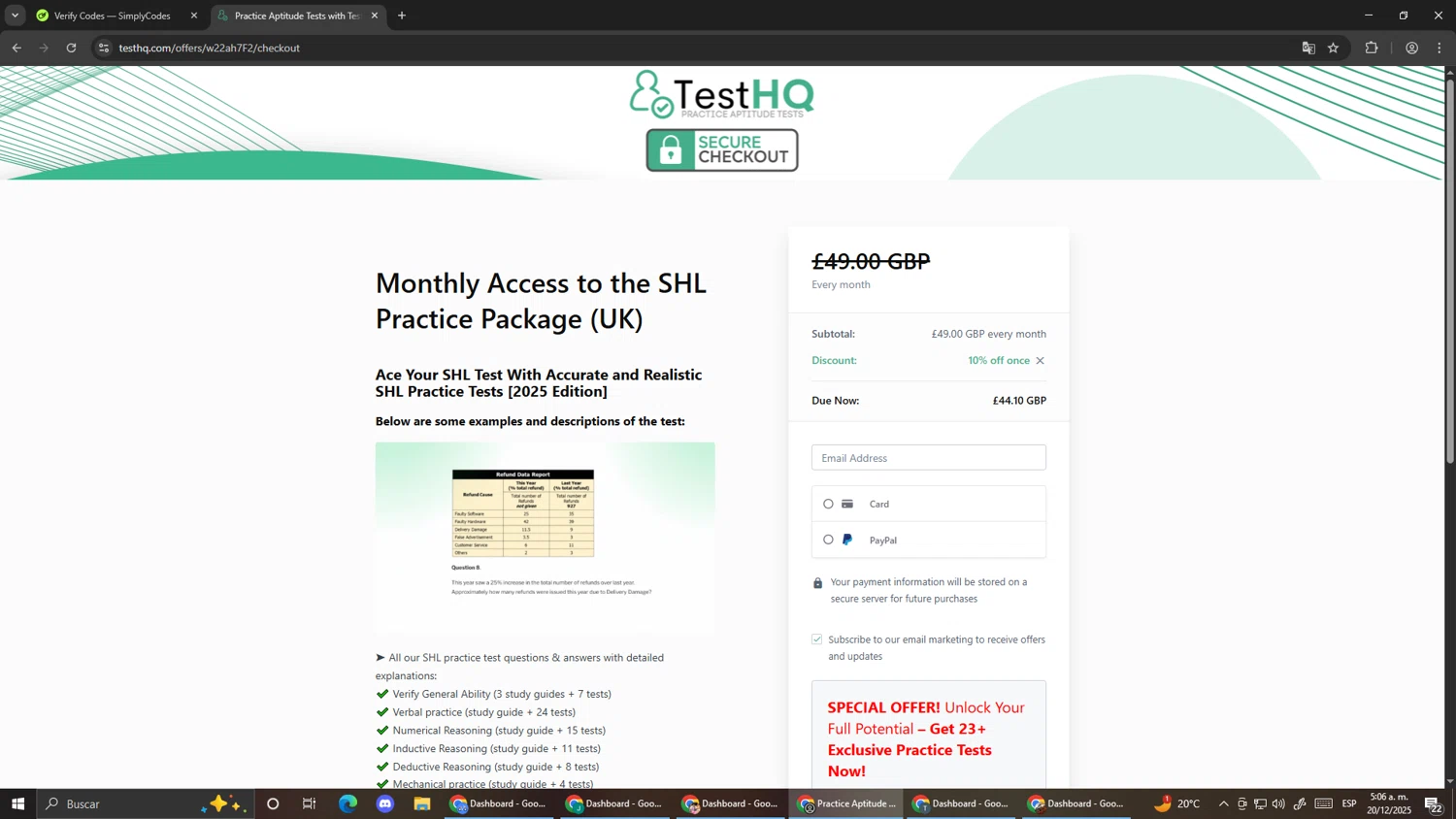
Task: Close the Verify Codes SimplyCodes tab
Action: (194, 16)
